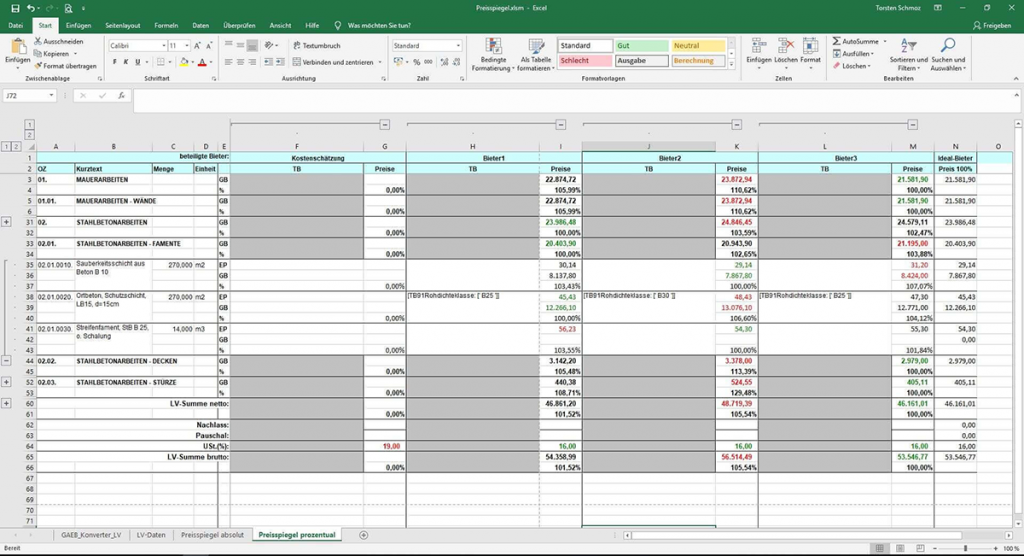Toggle bold formatting (F)
The height and width of the screenshot is (556, 1024).
pos(115,62)
